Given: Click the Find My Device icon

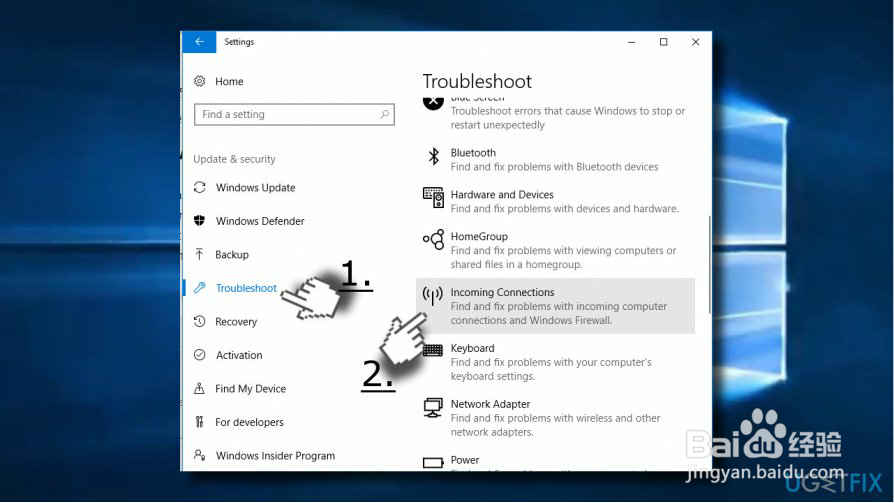Looking at the screenshot, I should pos(200,388).
